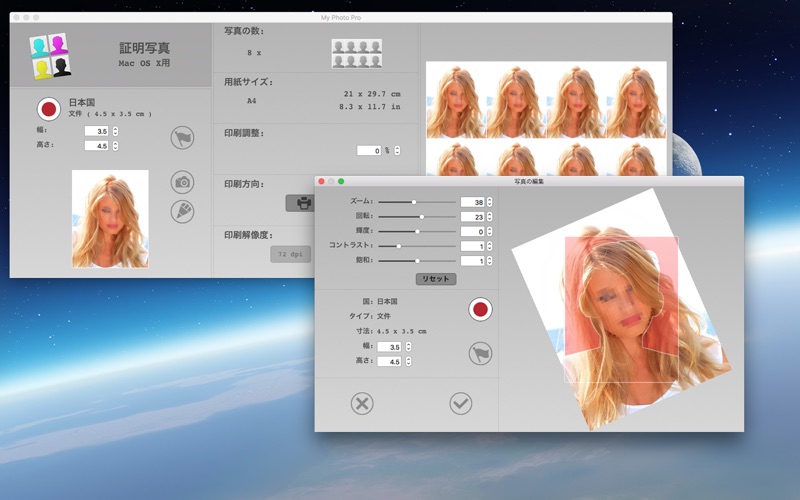Confirm edits with the checkmark circle button
This screenshot has height=500, width=800.
click(x=461, y=403)
